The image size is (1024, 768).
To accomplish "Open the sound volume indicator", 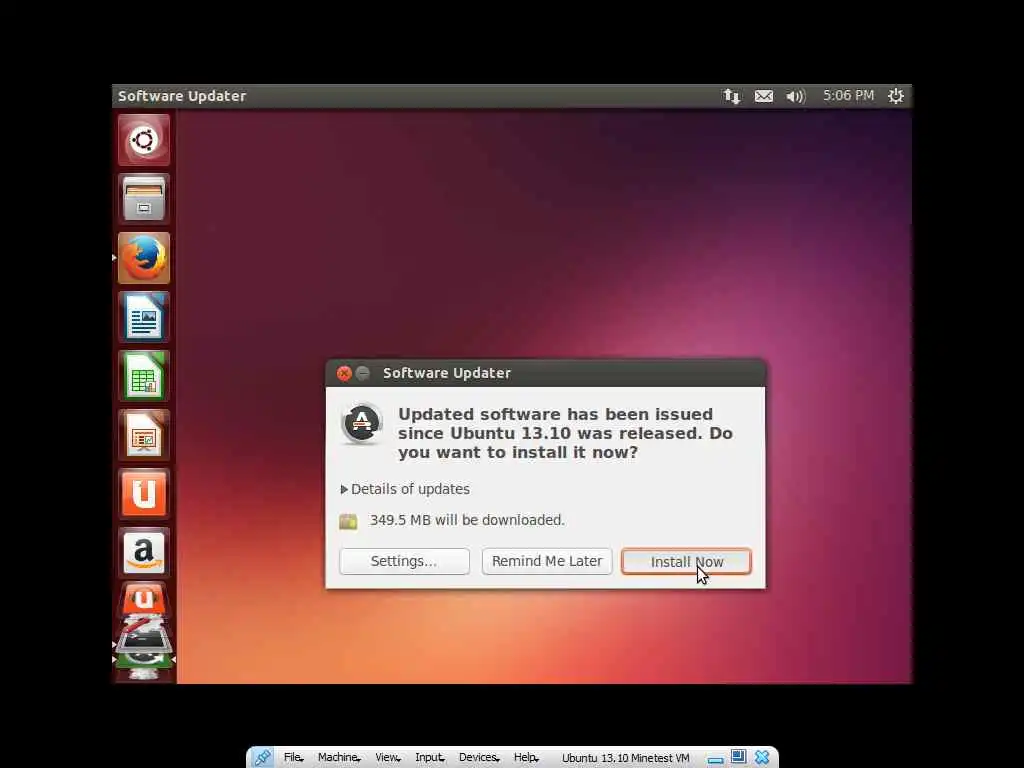I will [x=795, y=96].
